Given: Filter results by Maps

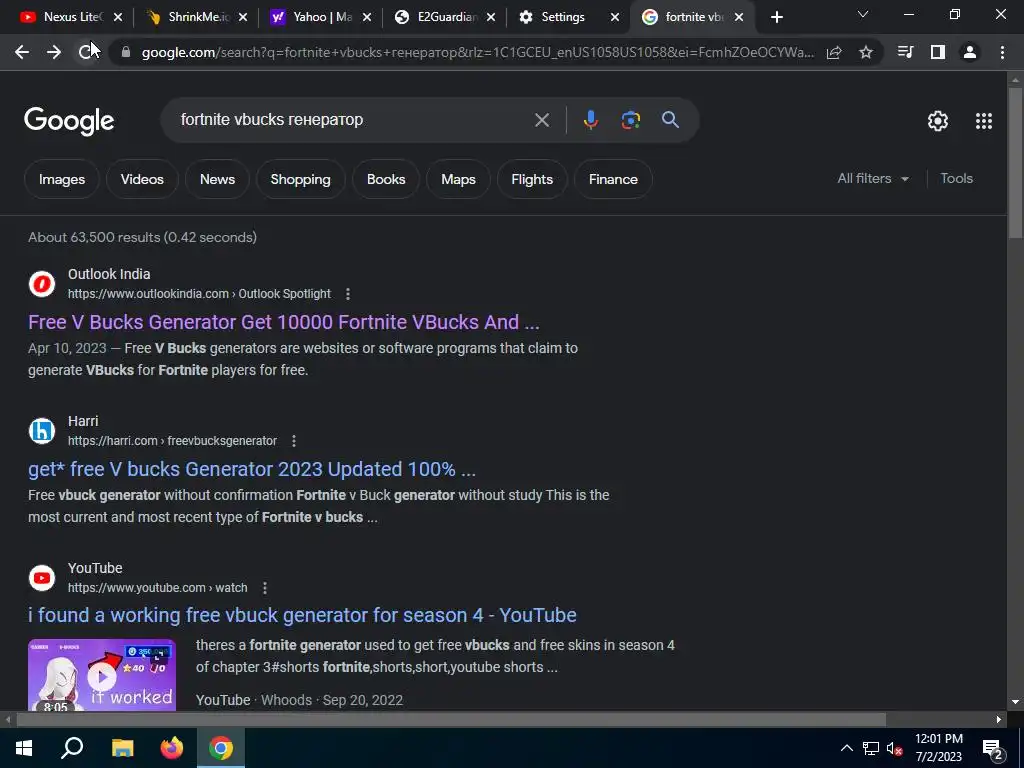Looking at the screenshot, I should click(x=458, y=179).
